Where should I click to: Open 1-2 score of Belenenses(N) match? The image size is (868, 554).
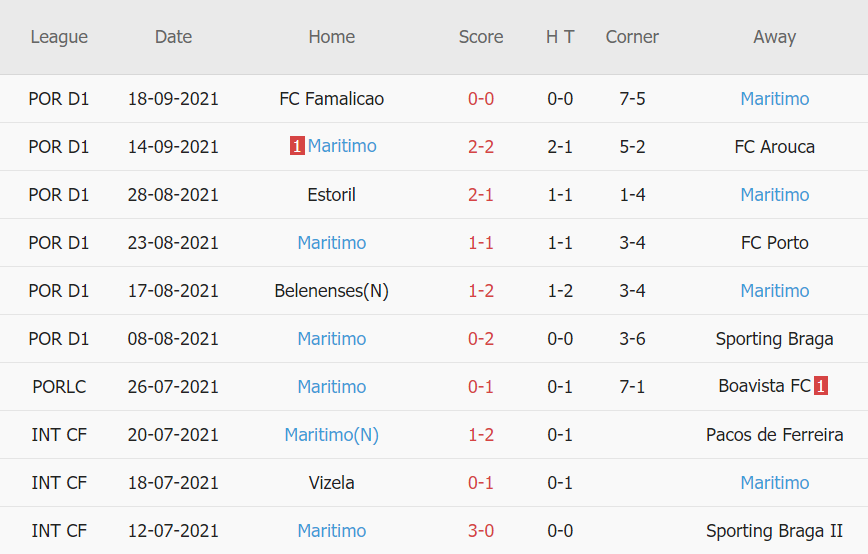(x=481, y=291)
